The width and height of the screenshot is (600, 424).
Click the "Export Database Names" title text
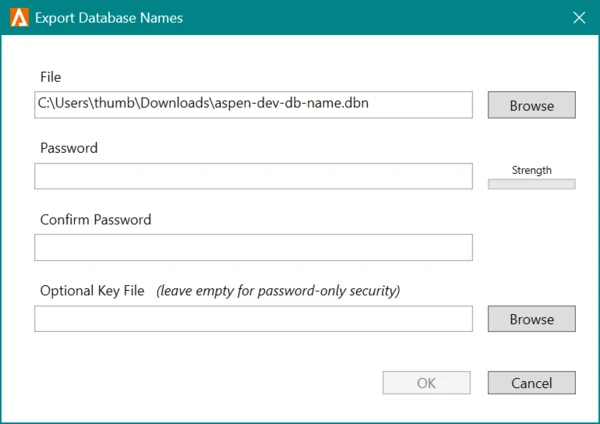coord(109,18)
